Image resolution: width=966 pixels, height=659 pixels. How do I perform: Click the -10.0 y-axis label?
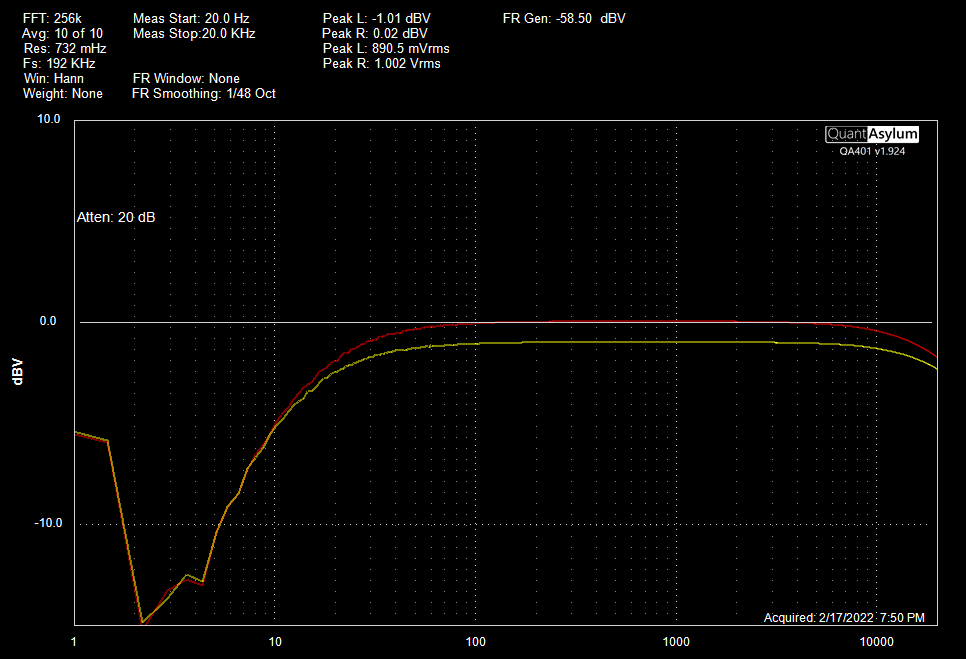click(x=48, y=523)
